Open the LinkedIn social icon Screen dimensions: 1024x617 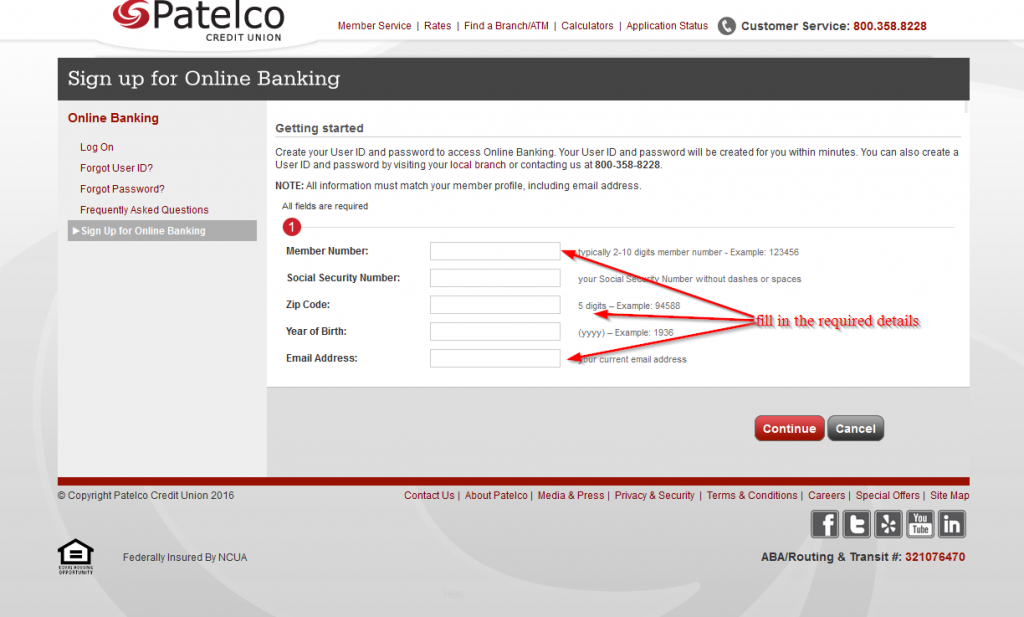[951, 524]
